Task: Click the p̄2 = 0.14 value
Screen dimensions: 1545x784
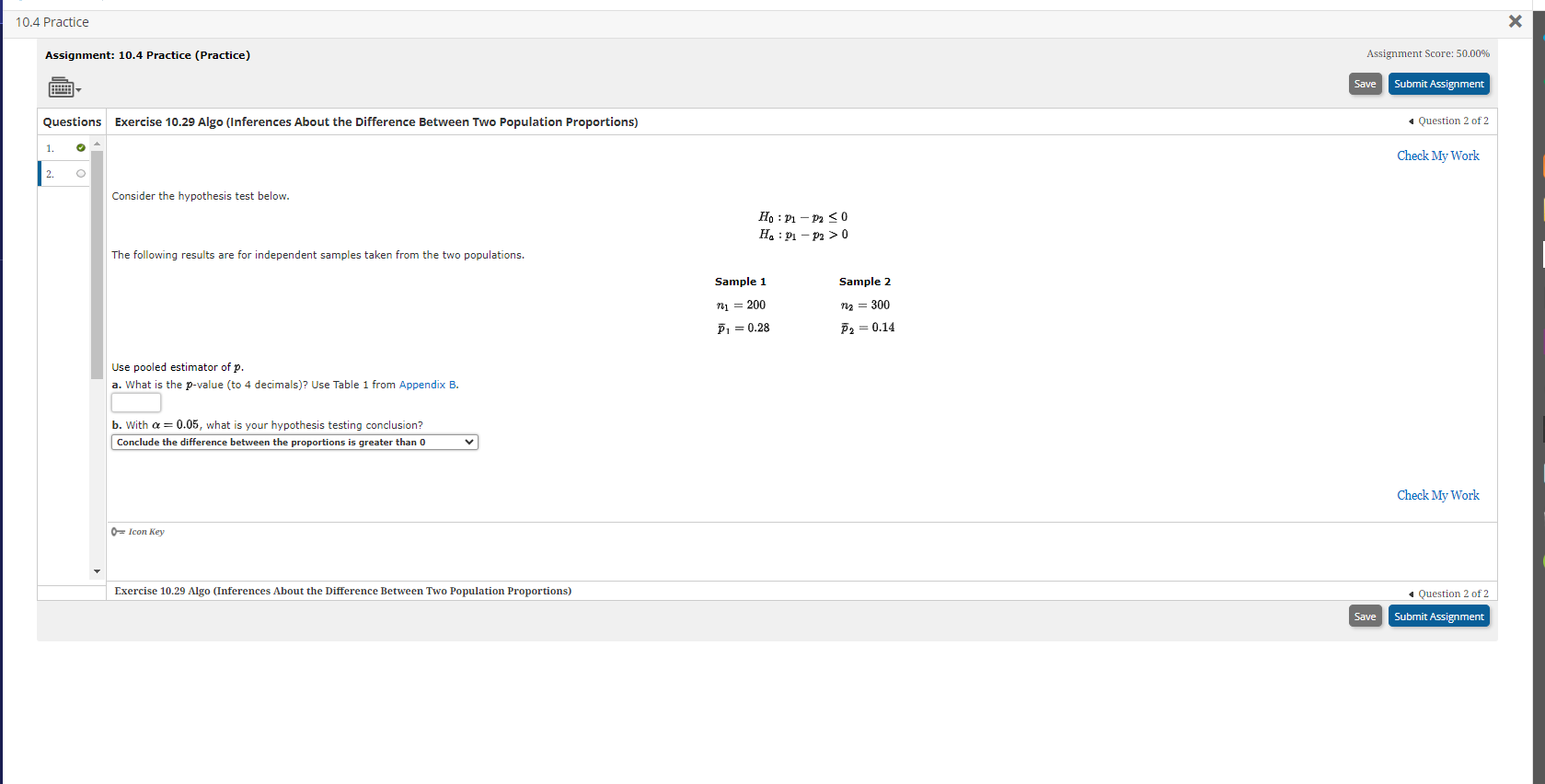Action: coord(868,328)
